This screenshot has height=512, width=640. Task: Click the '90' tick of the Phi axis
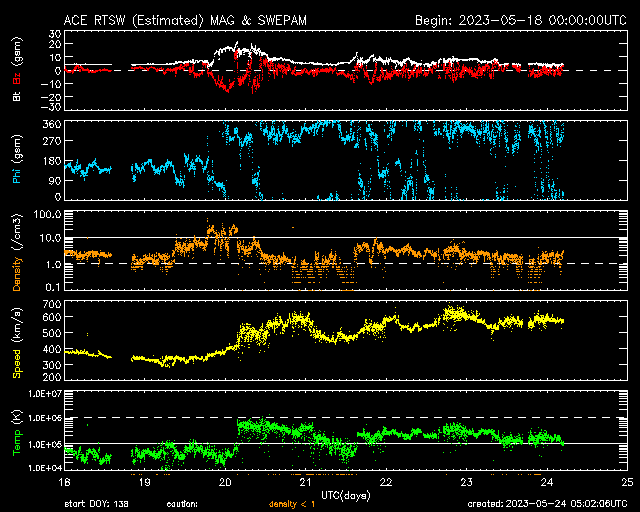(x=55, y=181)
